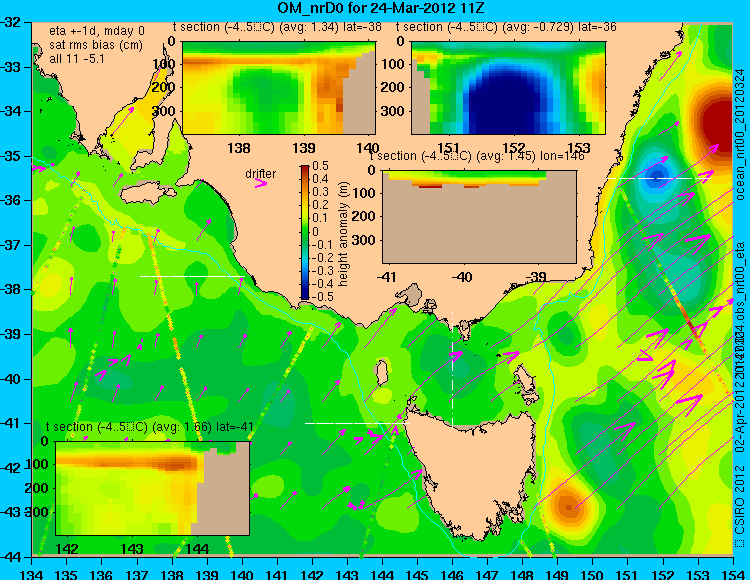Viewport: 750px width, 580px height.
Task: Click the -37 label on the left latitude axis
Action: 11,245
